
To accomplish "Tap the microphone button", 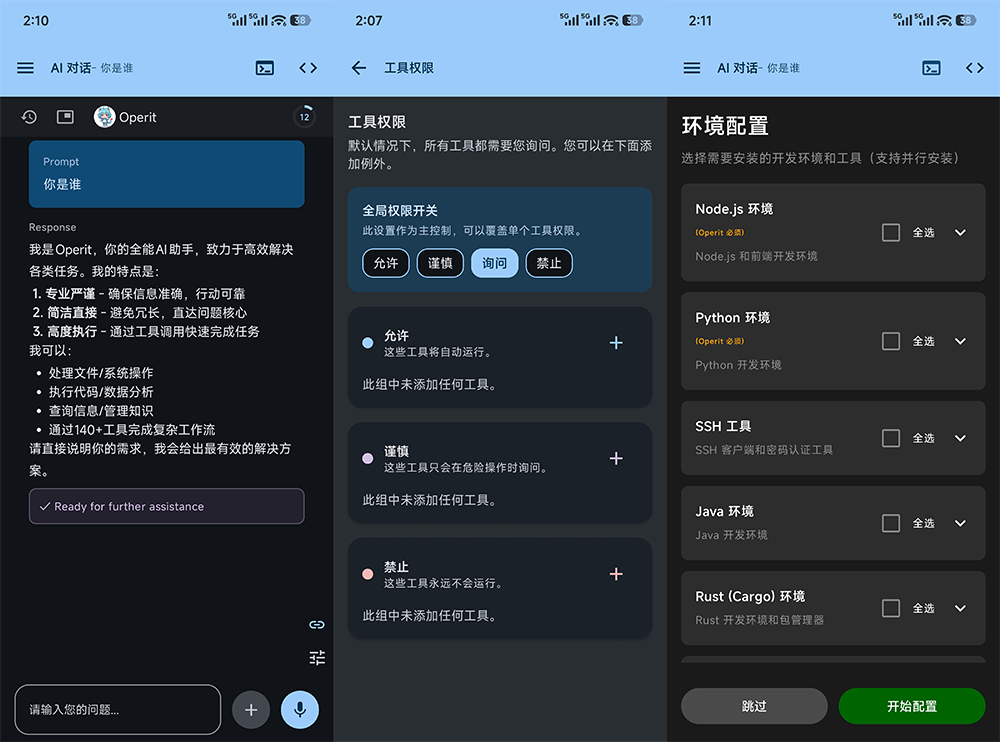I will click(x=299, y=710).
